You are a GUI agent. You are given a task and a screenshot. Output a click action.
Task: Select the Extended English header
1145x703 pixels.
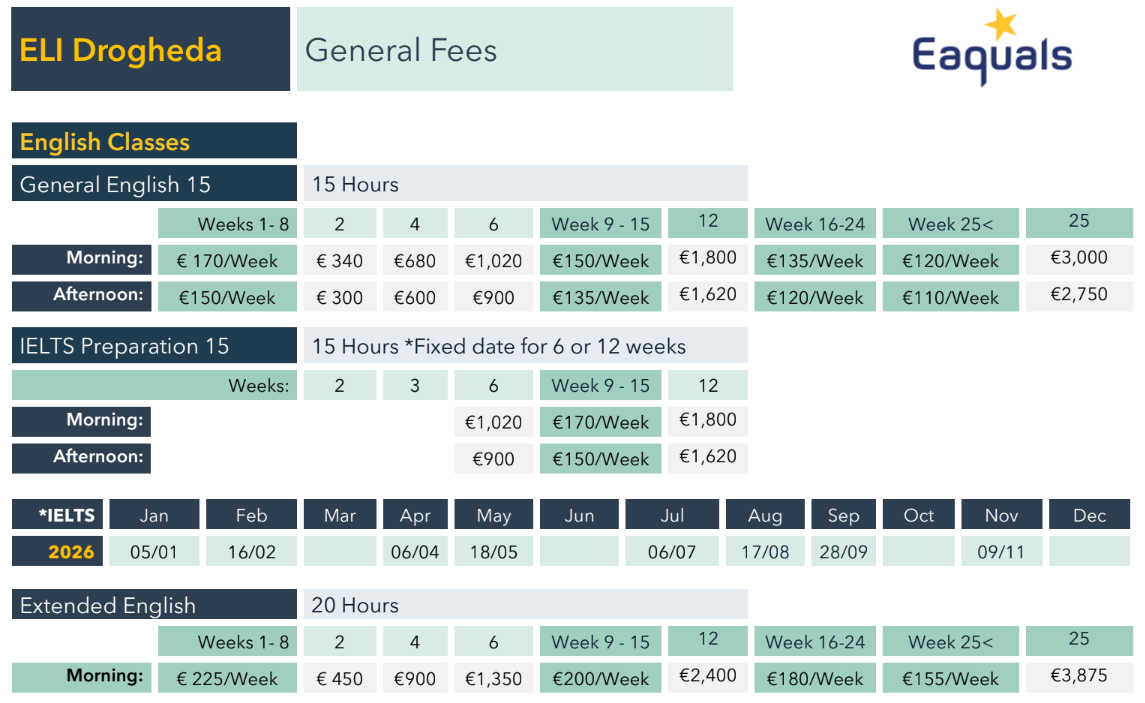tap(154, 605)
